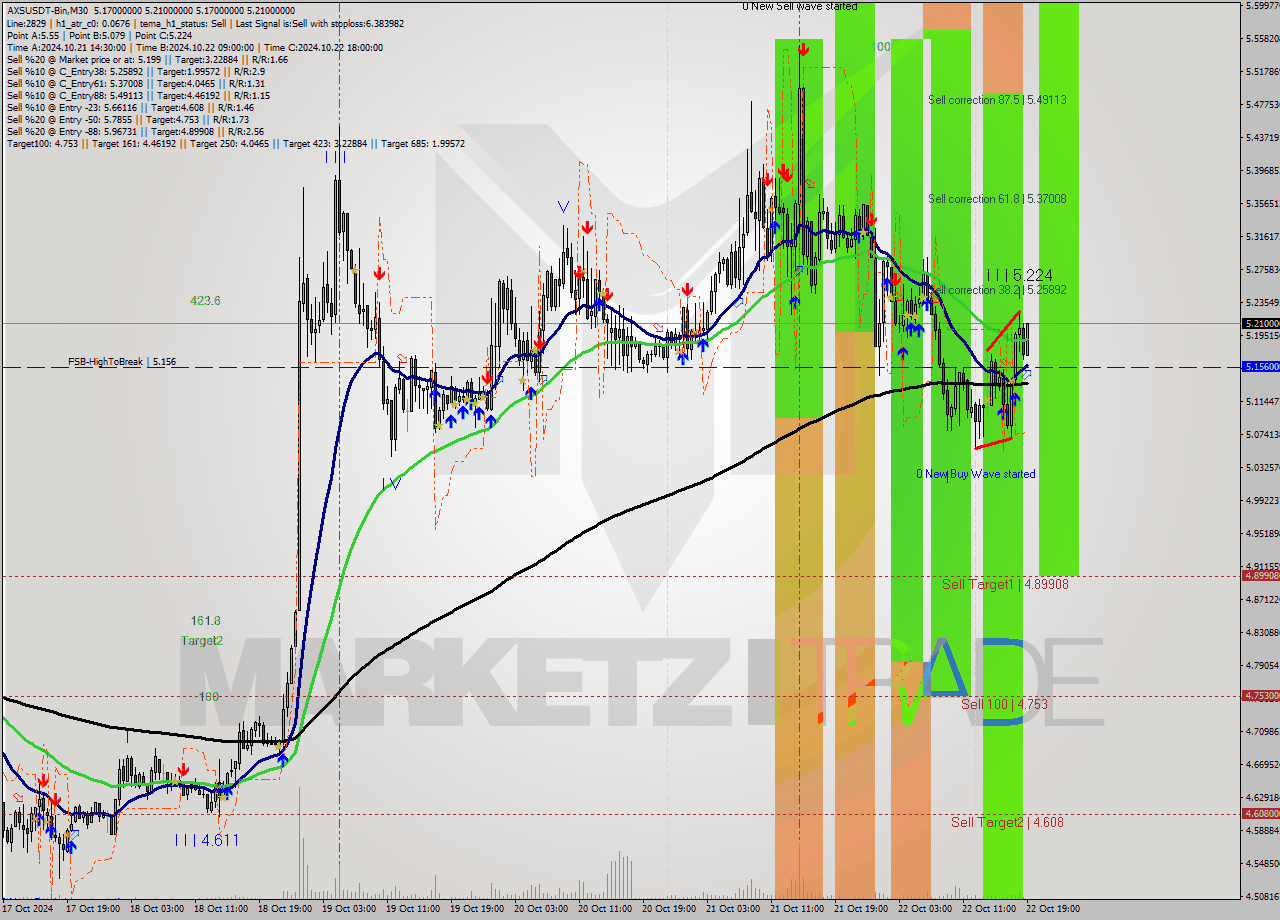The width and height of the screenshot is (1280, 920).
Task: Select the 'Target100: 4.753' summary line
Action: coord(235,143)
